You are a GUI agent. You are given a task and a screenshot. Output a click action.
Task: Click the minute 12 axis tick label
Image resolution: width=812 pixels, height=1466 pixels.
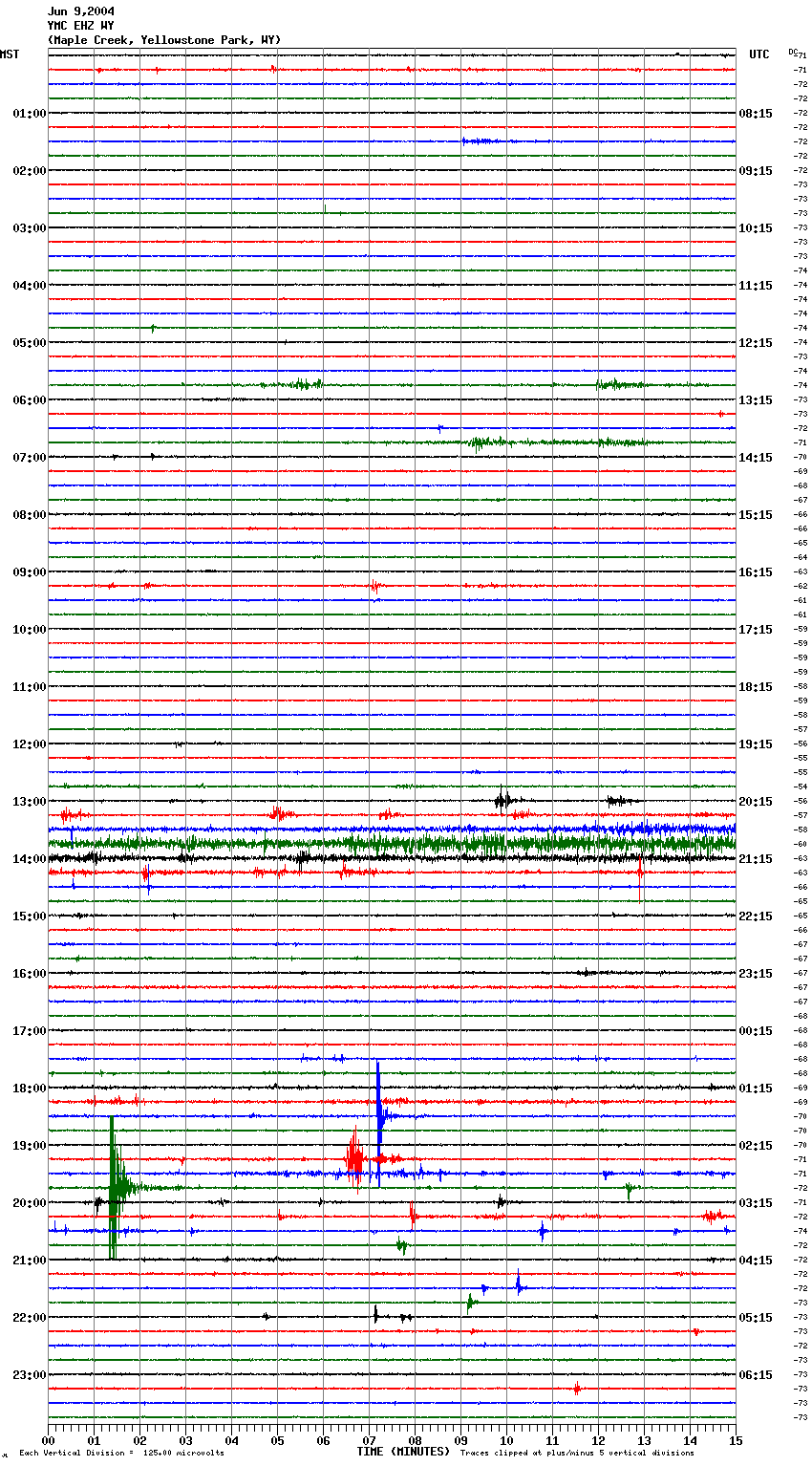[598, 1440]
